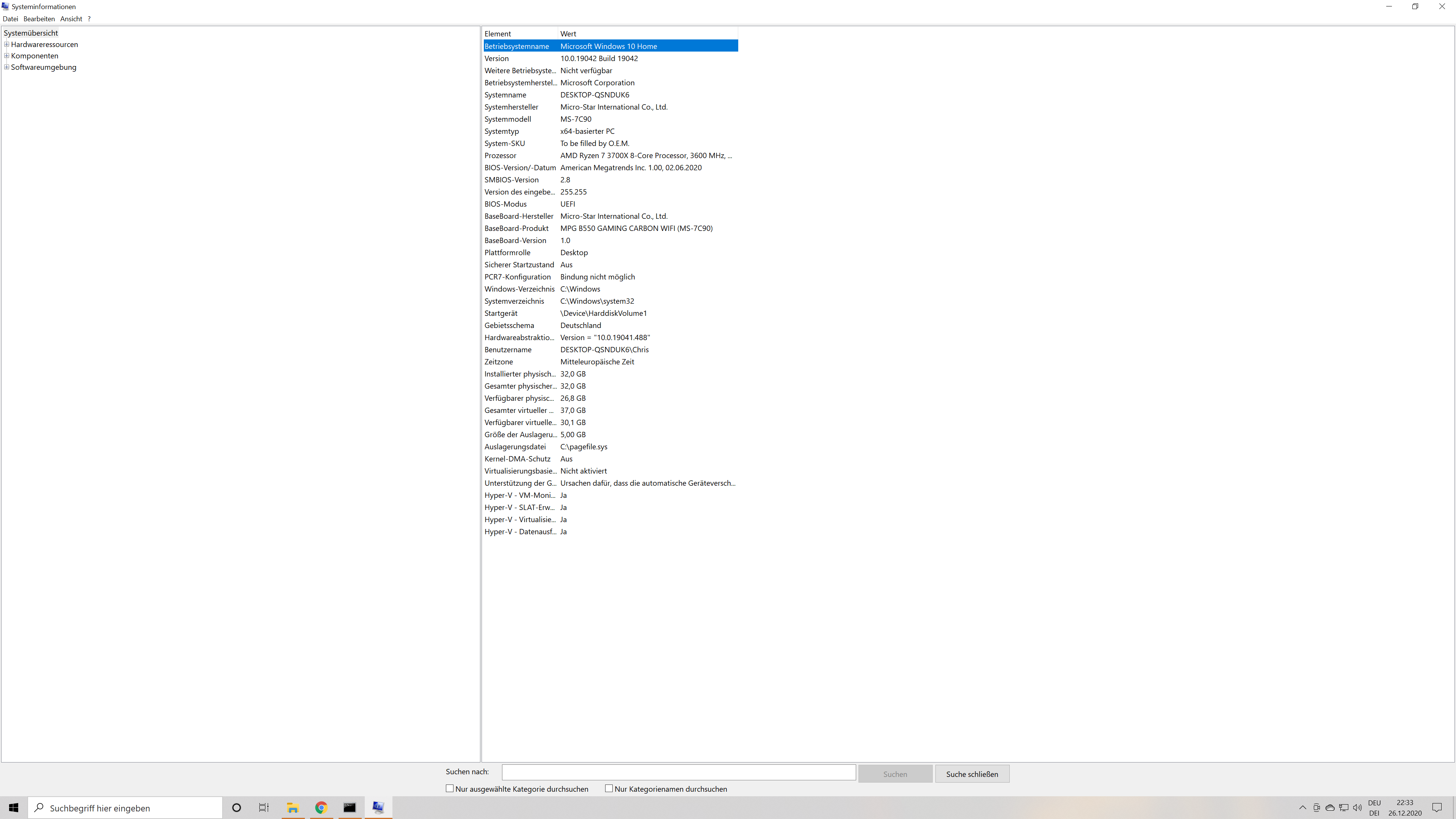Open the Ansicht menu
The width and height of the screenshot is (1456, 819).
coord(71,19)
